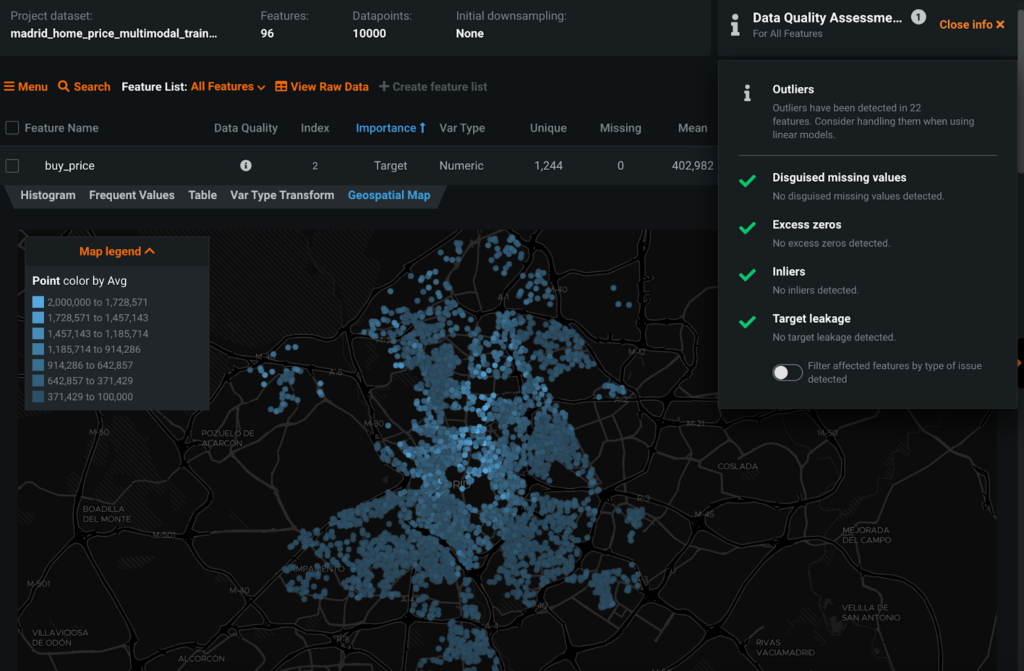Screen dimensions: 1024x671
Task: Click the Search label
Action: [92, 86]
